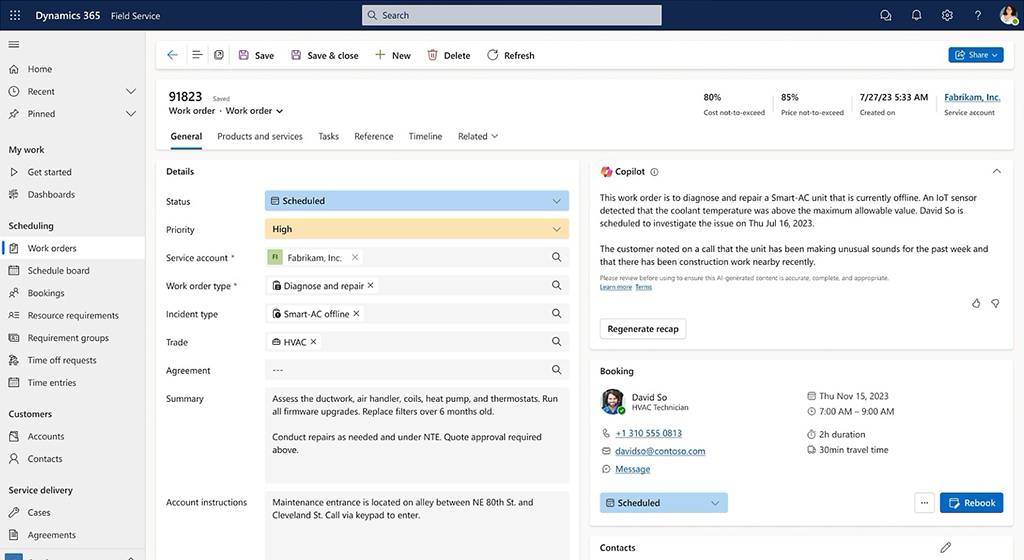Open the Message link for David So
Viewport: 1024px width, 560px height.
coord(633,469)
